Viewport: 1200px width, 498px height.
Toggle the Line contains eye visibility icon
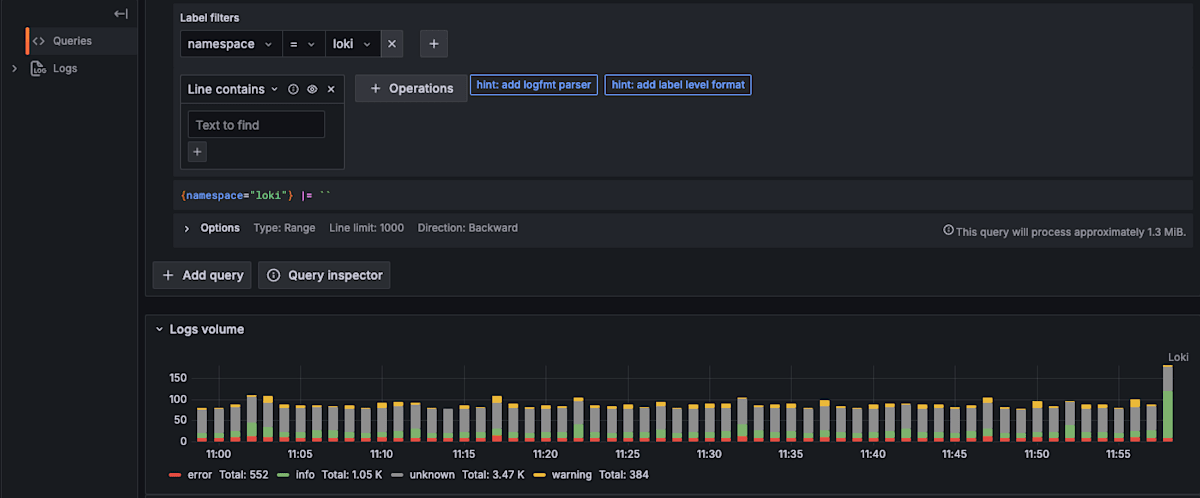pyautogui.click(x=312, y=89)
